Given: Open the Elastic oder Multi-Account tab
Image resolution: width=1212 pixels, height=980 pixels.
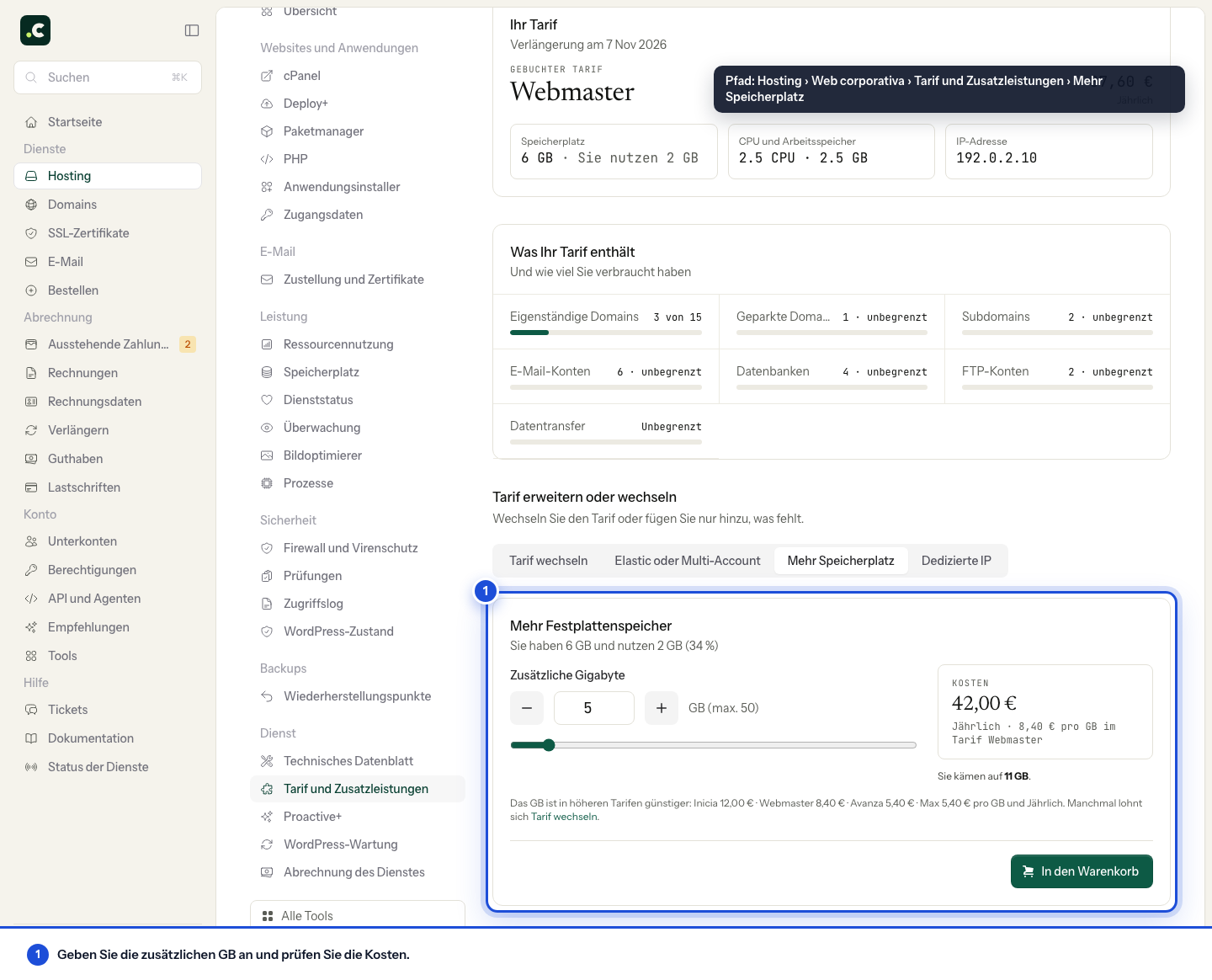Looking at the screenshot, I should (688, 561).
